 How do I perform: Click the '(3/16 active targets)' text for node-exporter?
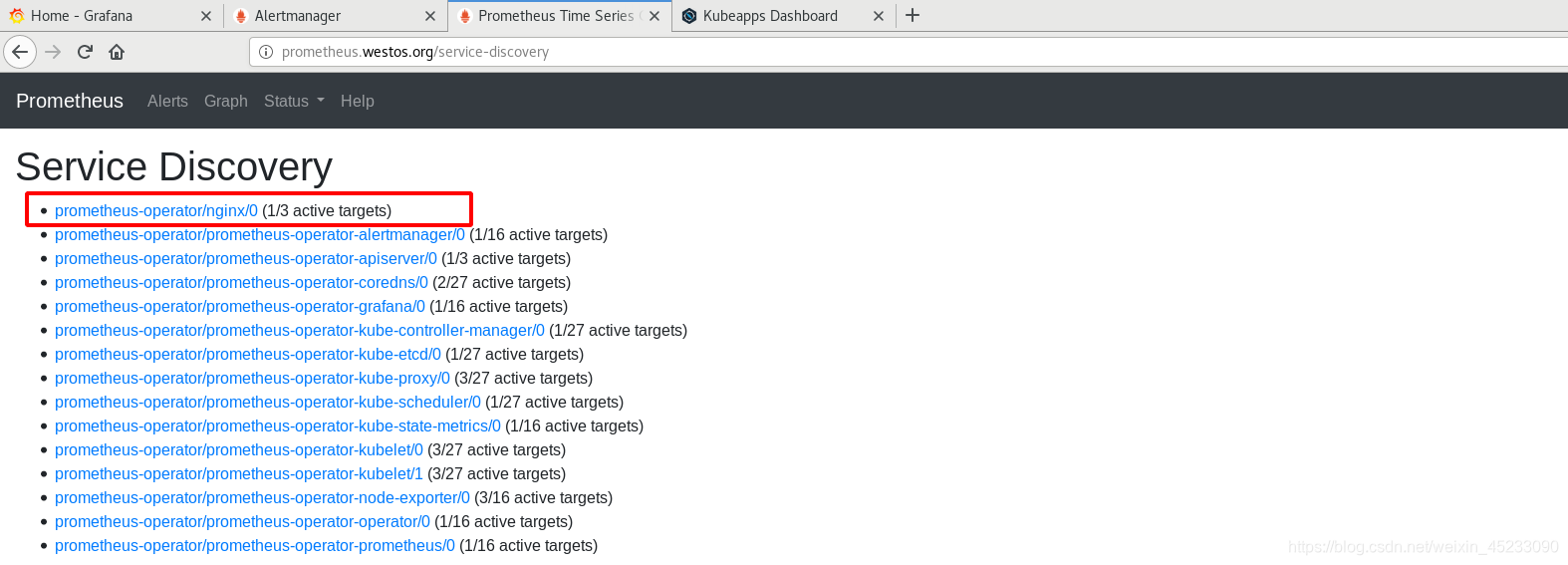coord(544,497)
